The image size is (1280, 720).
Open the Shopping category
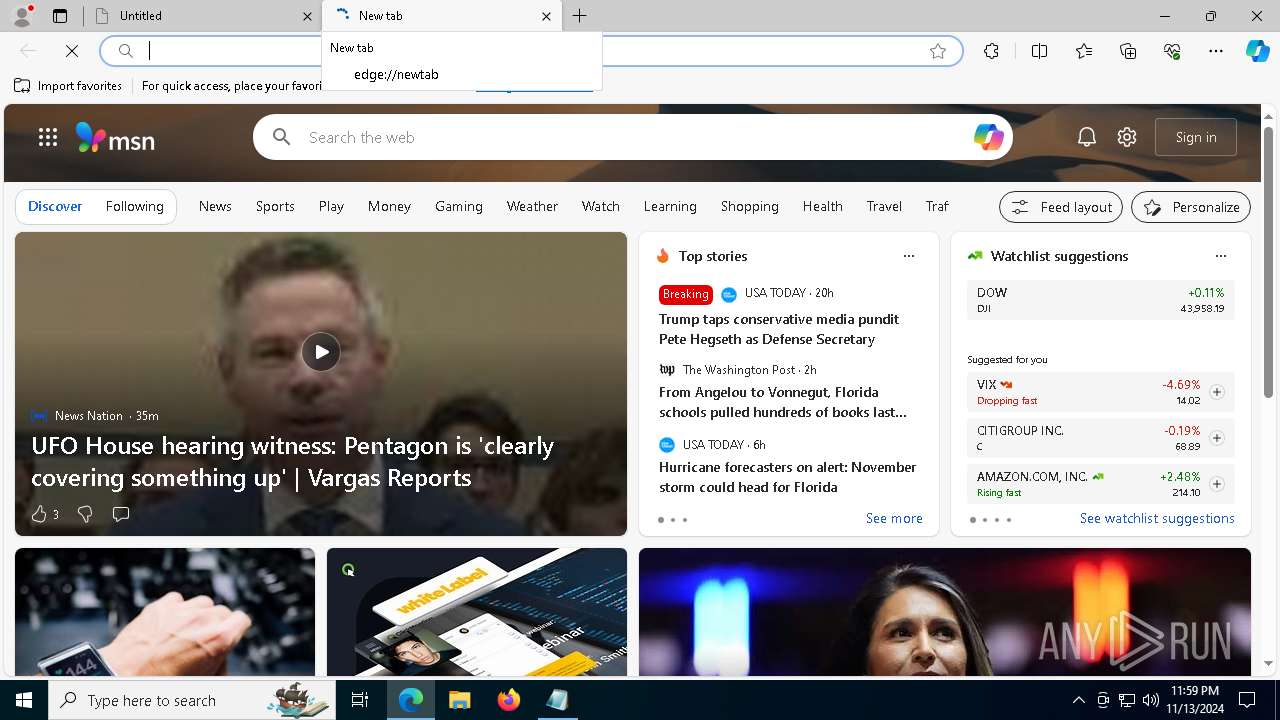(749, 206)
